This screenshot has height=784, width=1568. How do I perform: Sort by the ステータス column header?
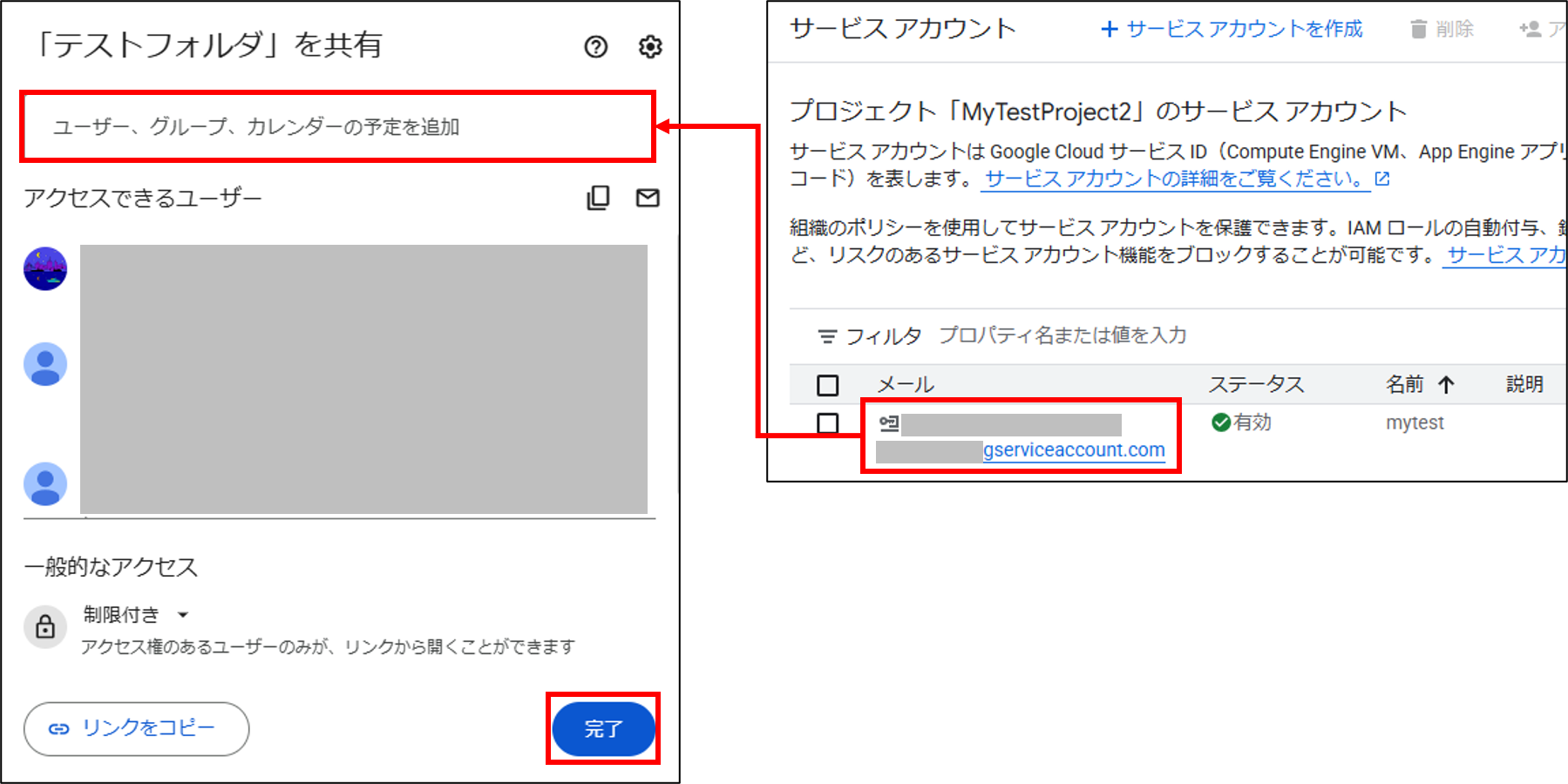click(1255, 385)
